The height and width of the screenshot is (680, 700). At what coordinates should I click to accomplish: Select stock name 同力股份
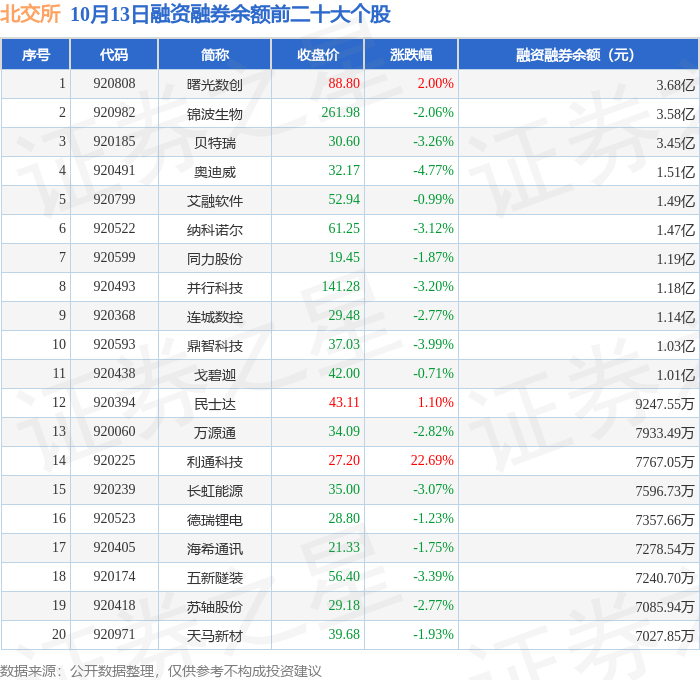[x=215, y=259]
